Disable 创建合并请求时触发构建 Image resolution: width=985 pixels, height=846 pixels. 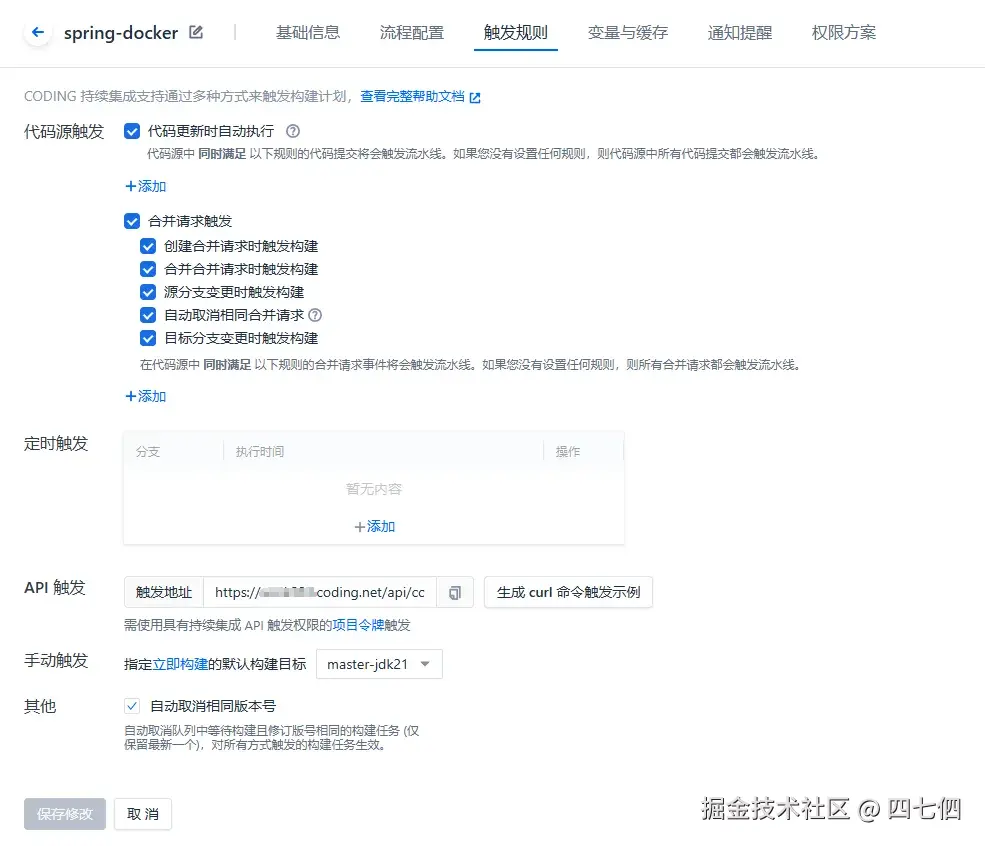148,245
